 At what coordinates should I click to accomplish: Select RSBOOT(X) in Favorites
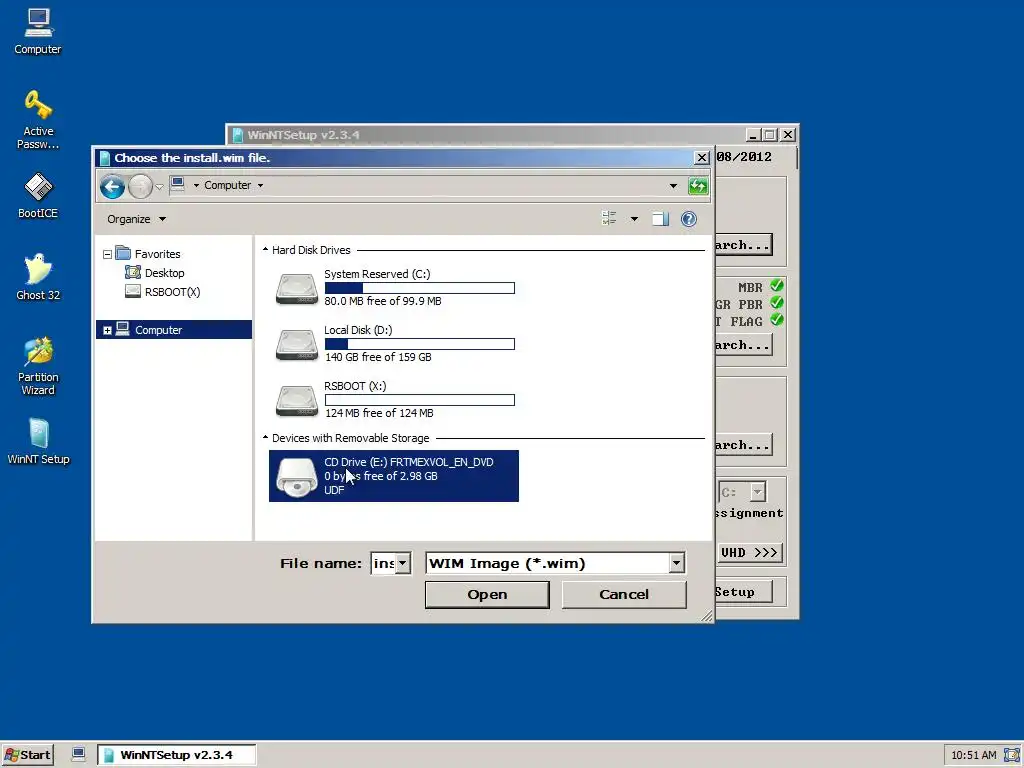point(163,292)
